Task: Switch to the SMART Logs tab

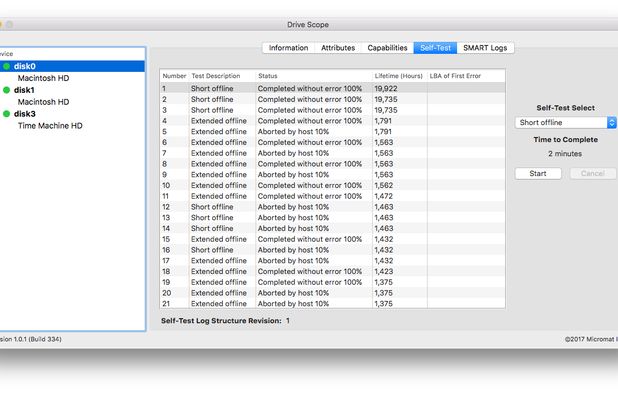Action: click(485, 48)
